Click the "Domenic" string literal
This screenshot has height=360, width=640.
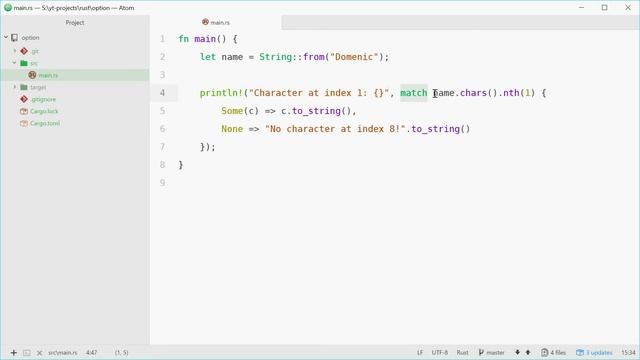tap(354, 57)
